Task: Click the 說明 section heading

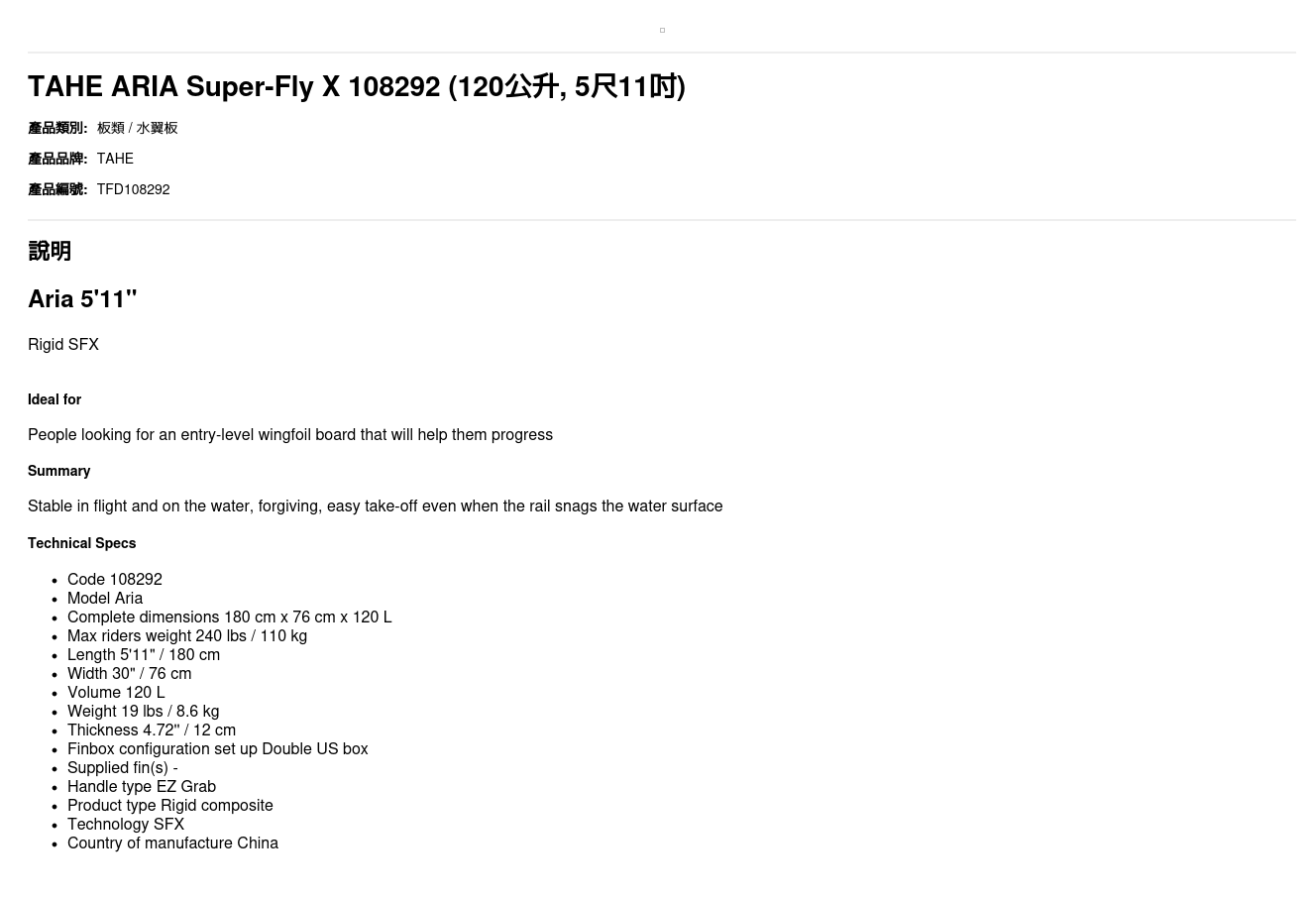Action: 50,252
